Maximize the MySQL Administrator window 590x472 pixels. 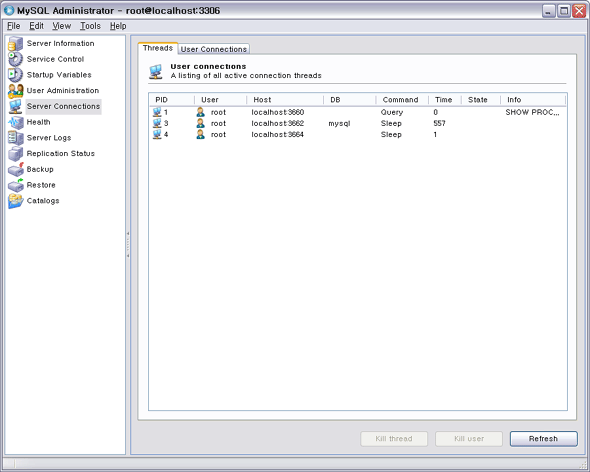pos(564,11)
